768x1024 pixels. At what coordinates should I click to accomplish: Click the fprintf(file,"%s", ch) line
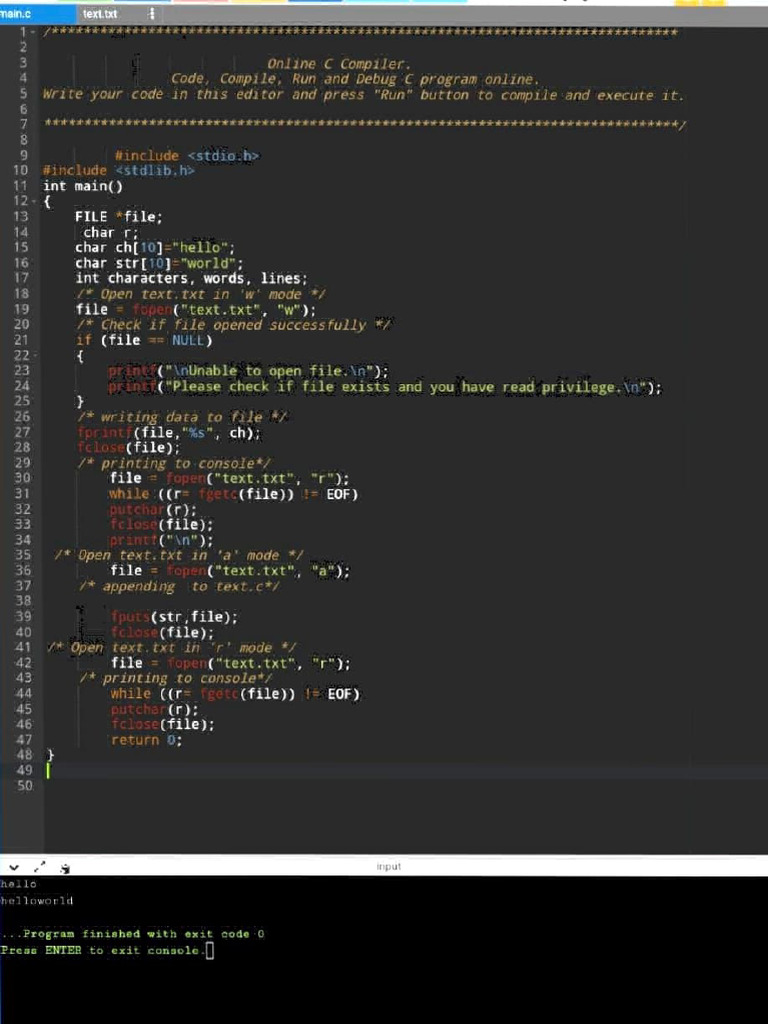coord(169,432)
